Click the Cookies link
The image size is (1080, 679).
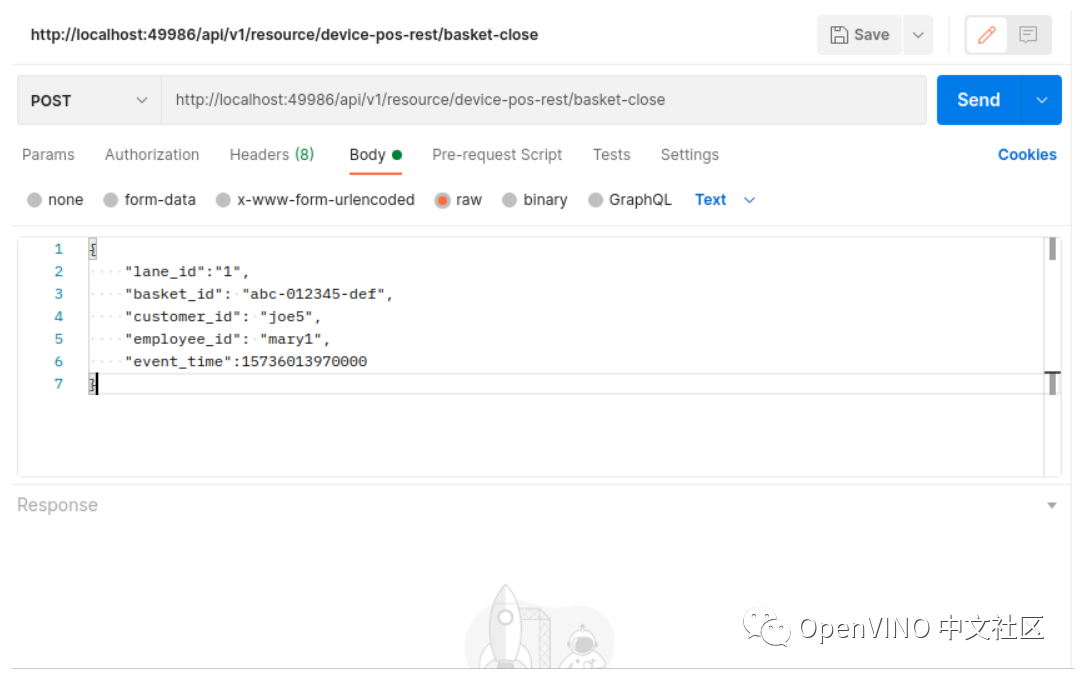[1027, 155]
